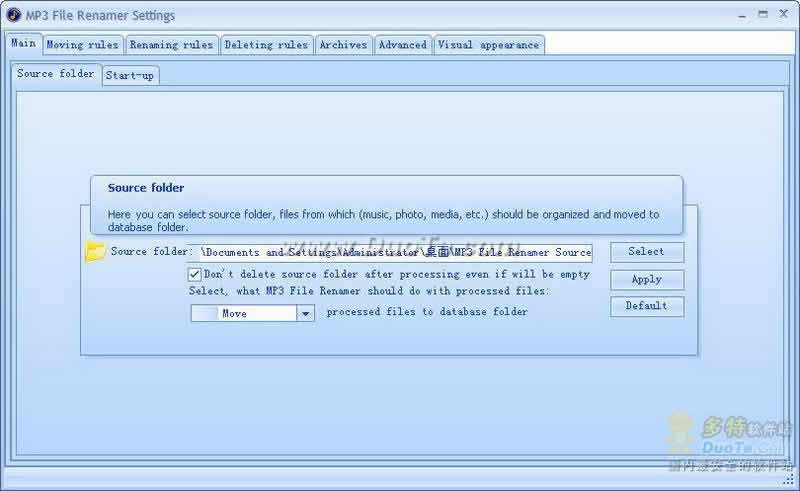The width and height of the screenshot is (800, 491).
Task: Select the Source folder sub-tab
Action: click(56, 74)
